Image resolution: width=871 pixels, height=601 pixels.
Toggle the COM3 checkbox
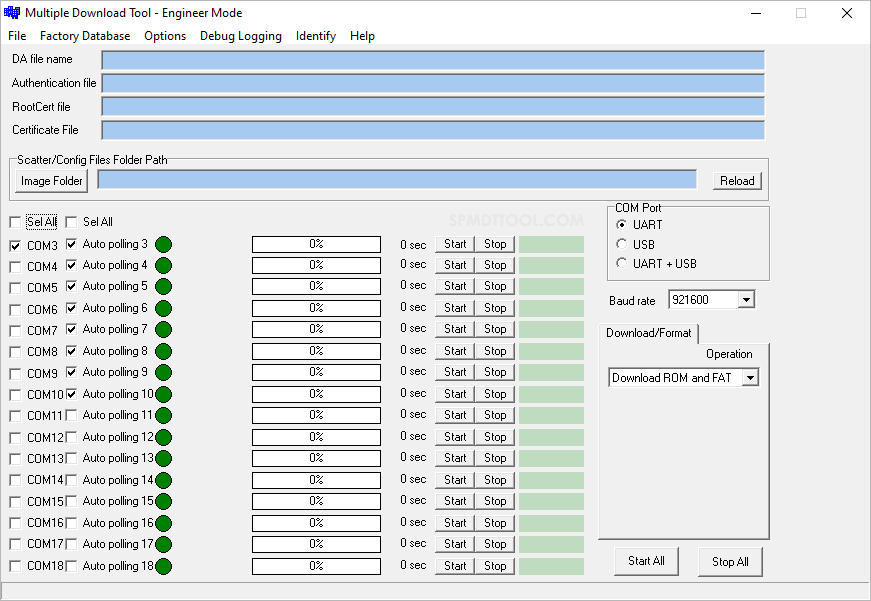16,246
